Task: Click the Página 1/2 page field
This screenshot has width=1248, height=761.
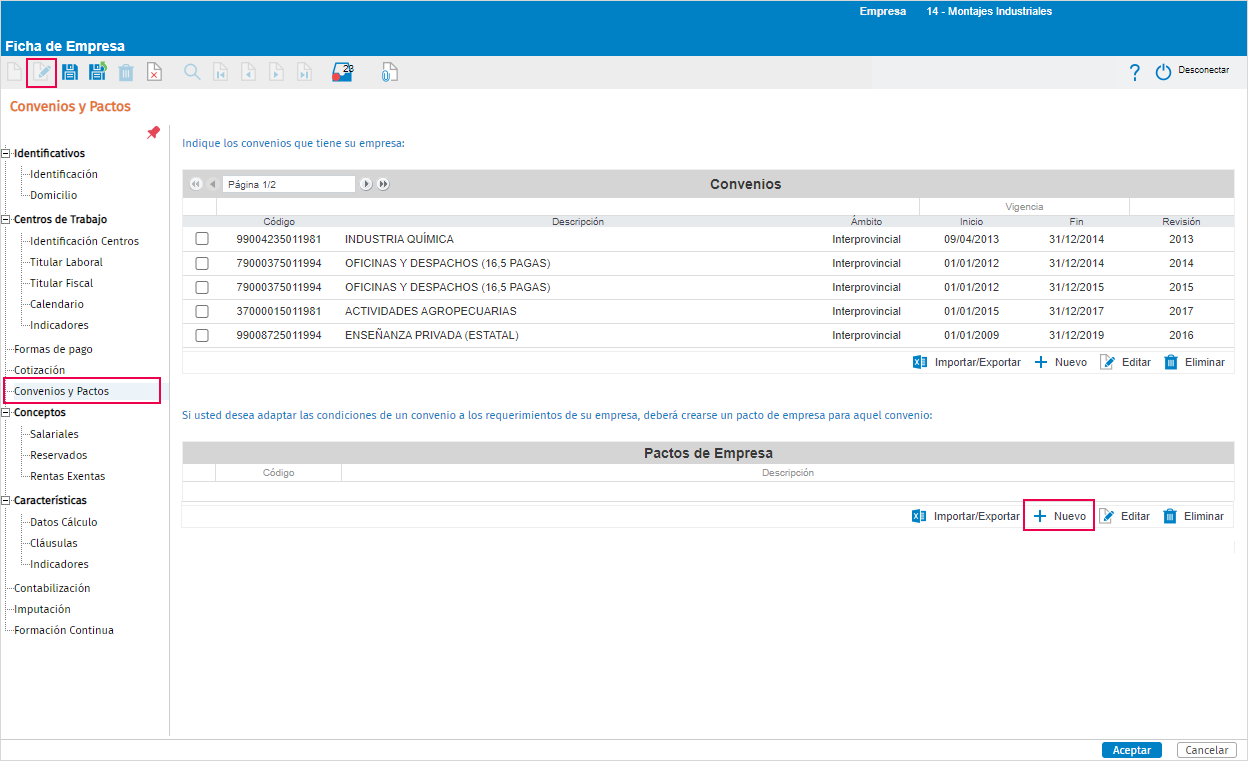Action: coord(289,184)
